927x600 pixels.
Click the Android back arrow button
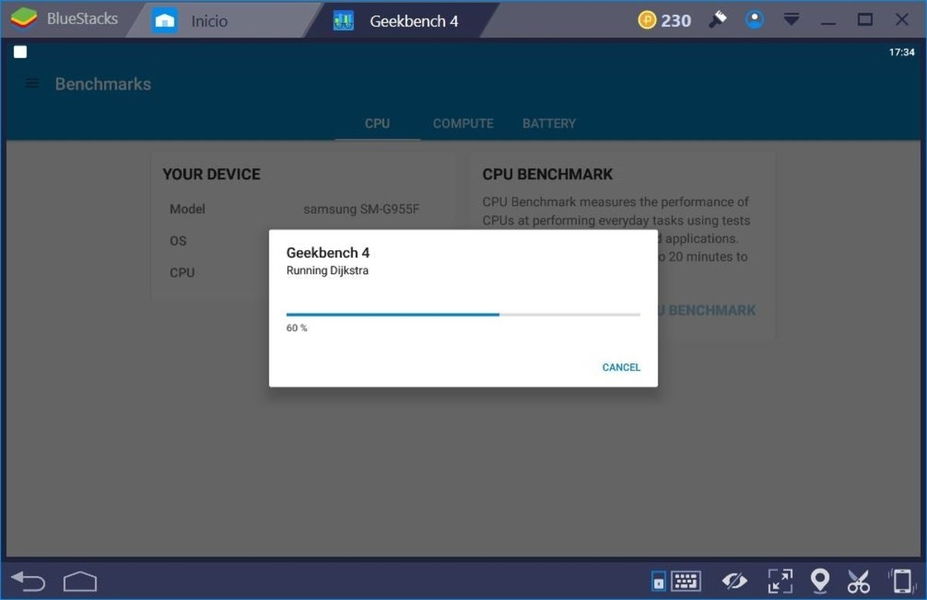(28, 581)
